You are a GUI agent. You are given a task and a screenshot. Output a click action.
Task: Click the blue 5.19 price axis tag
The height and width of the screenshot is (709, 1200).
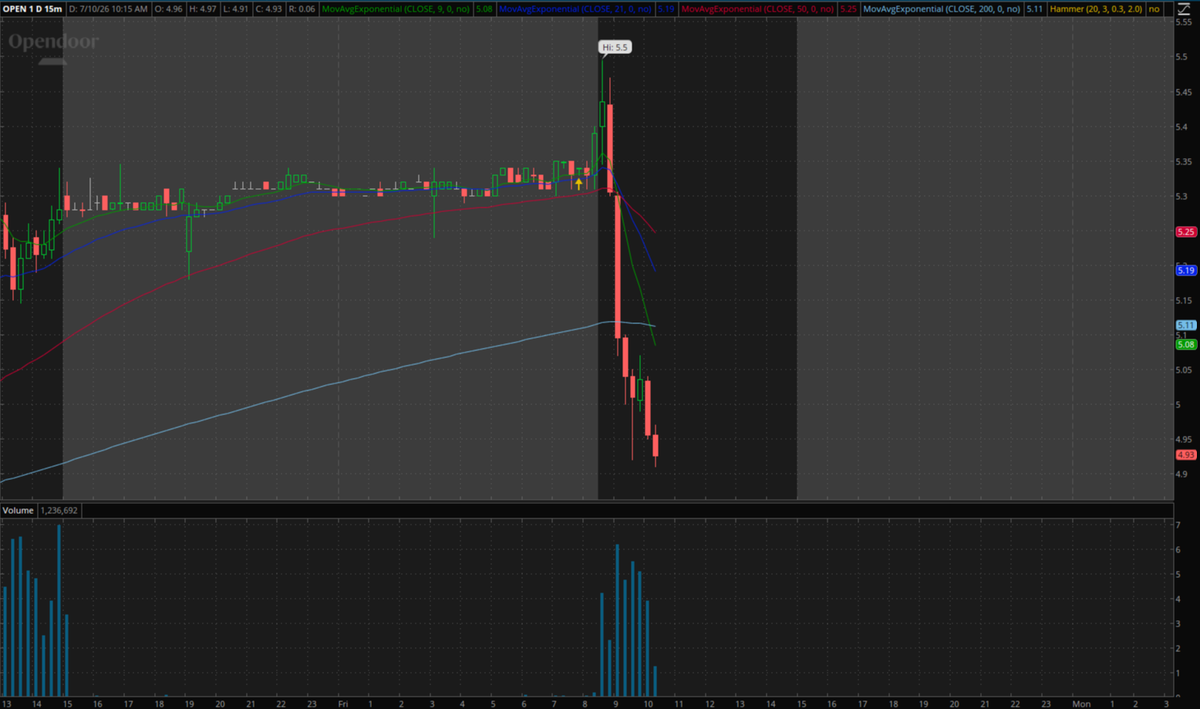(x=1186, y=270)
